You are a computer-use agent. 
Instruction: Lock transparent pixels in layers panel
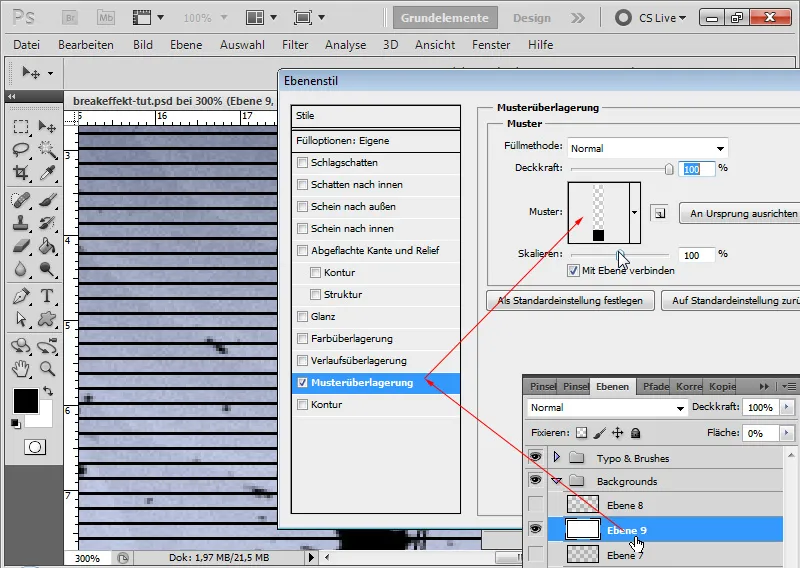tap(581, 433)
